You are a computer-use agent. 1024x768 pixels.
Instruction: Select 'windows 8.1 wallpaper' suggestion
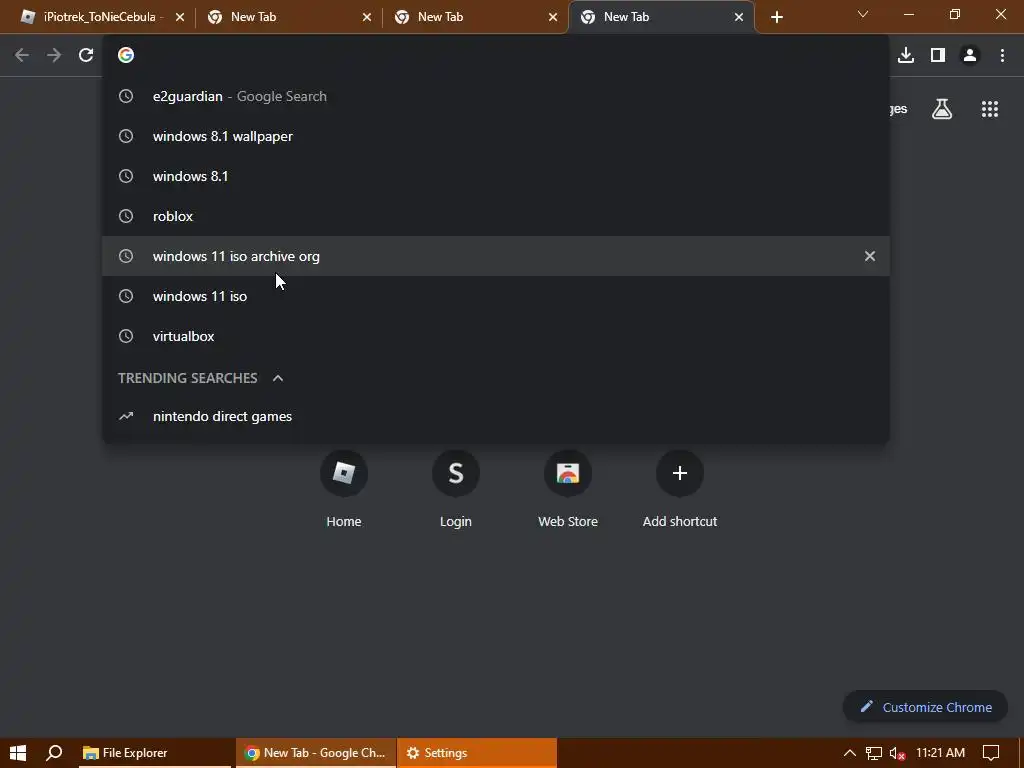click(x=496, y=136)
